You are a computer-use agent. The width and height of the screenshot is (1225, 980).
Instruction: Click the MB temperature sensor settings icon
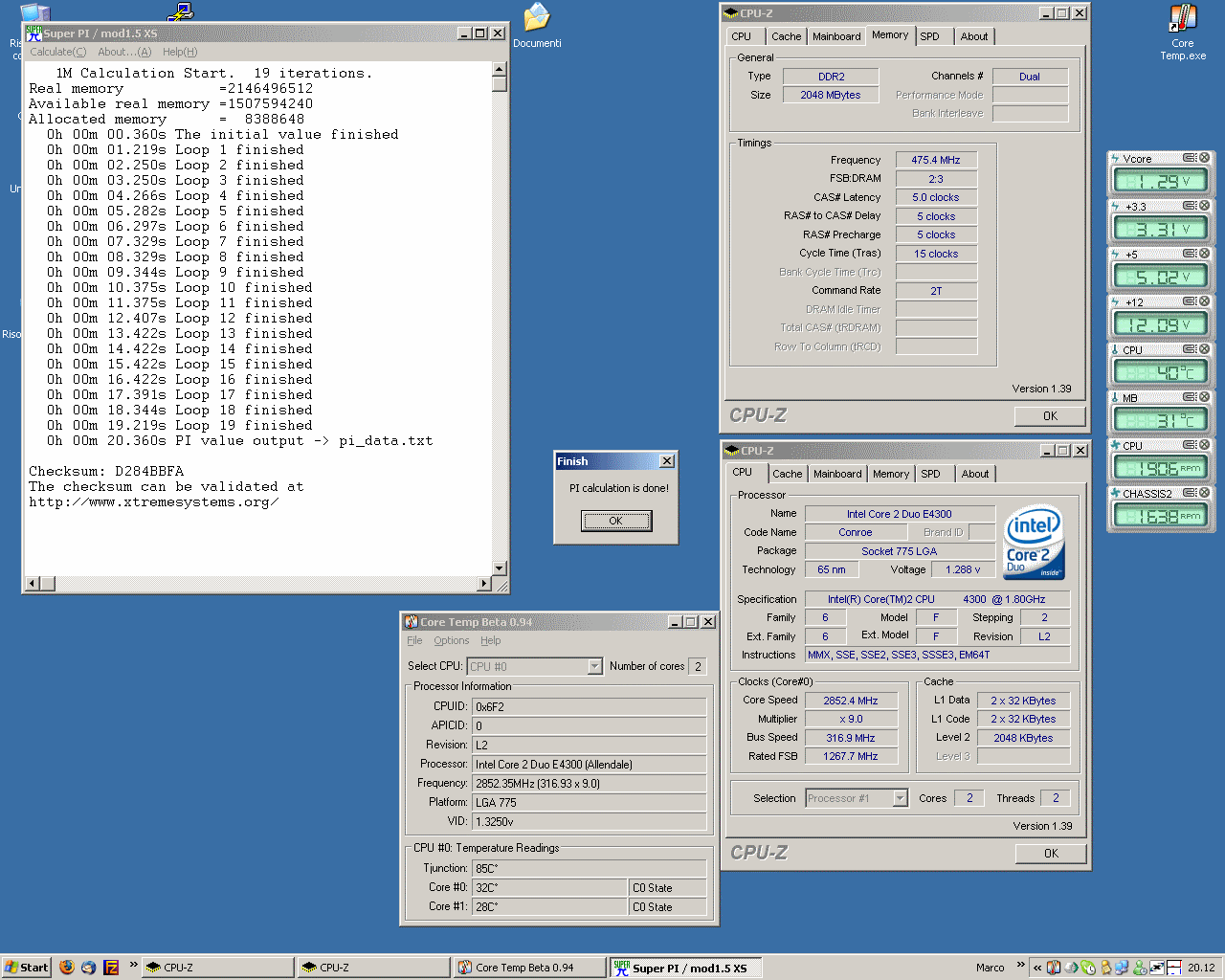(x=1190, y=397)
